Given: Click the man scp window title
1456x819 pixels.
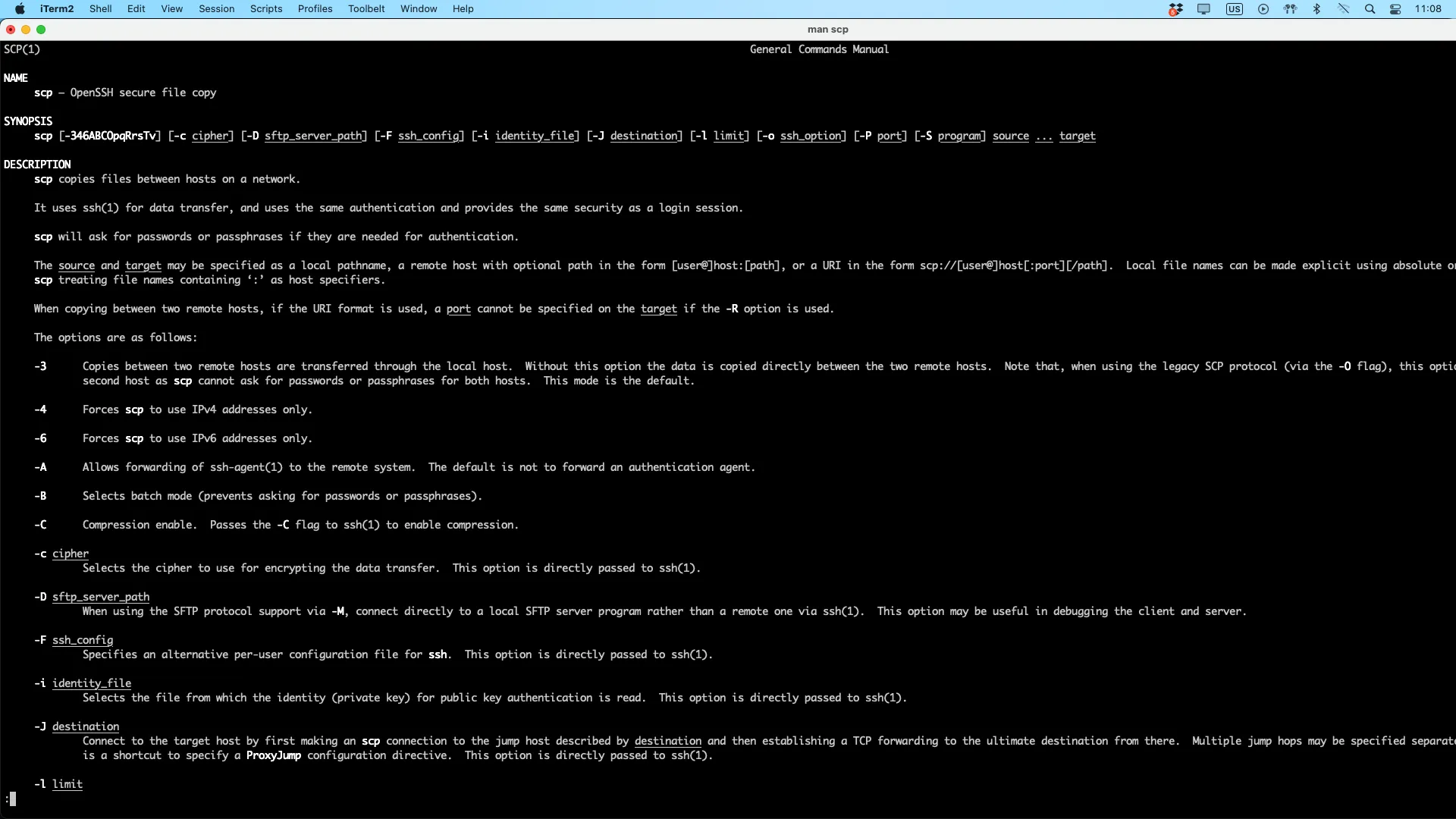Looking at the screenshot, I should point(827,30).
